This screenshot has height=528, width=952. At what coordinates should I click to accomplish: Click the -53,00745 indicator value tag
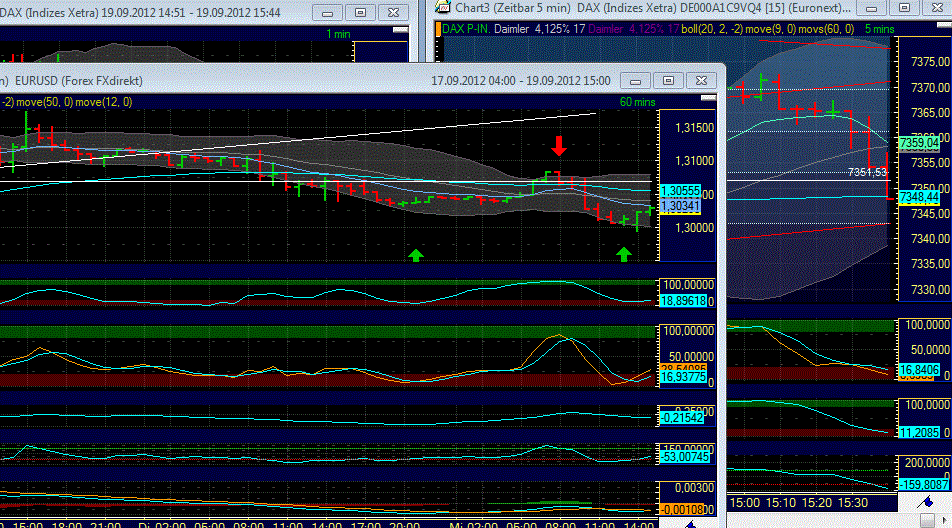685,457
